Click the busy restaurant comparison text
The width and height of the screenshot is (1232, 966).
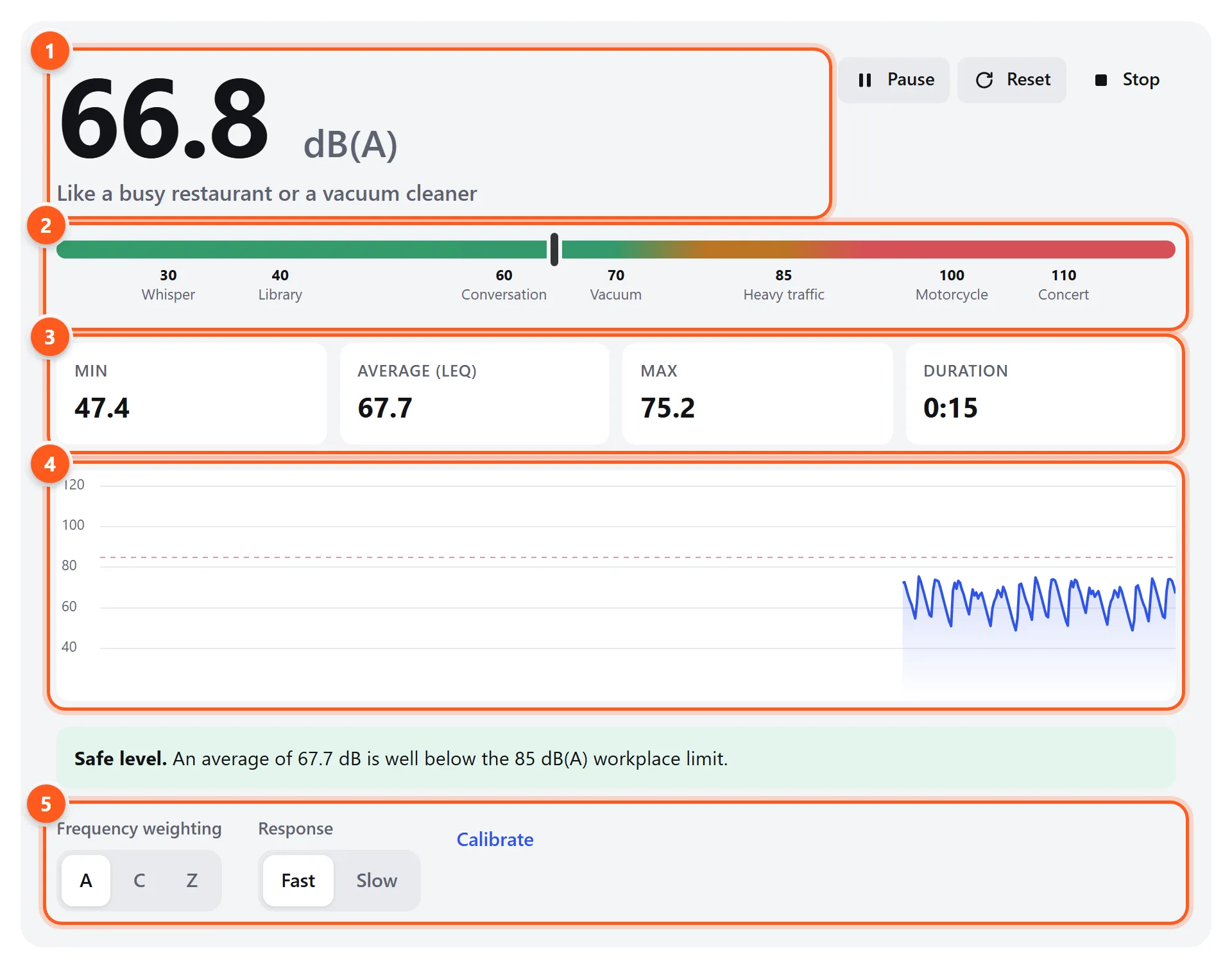tap(267, 193)
